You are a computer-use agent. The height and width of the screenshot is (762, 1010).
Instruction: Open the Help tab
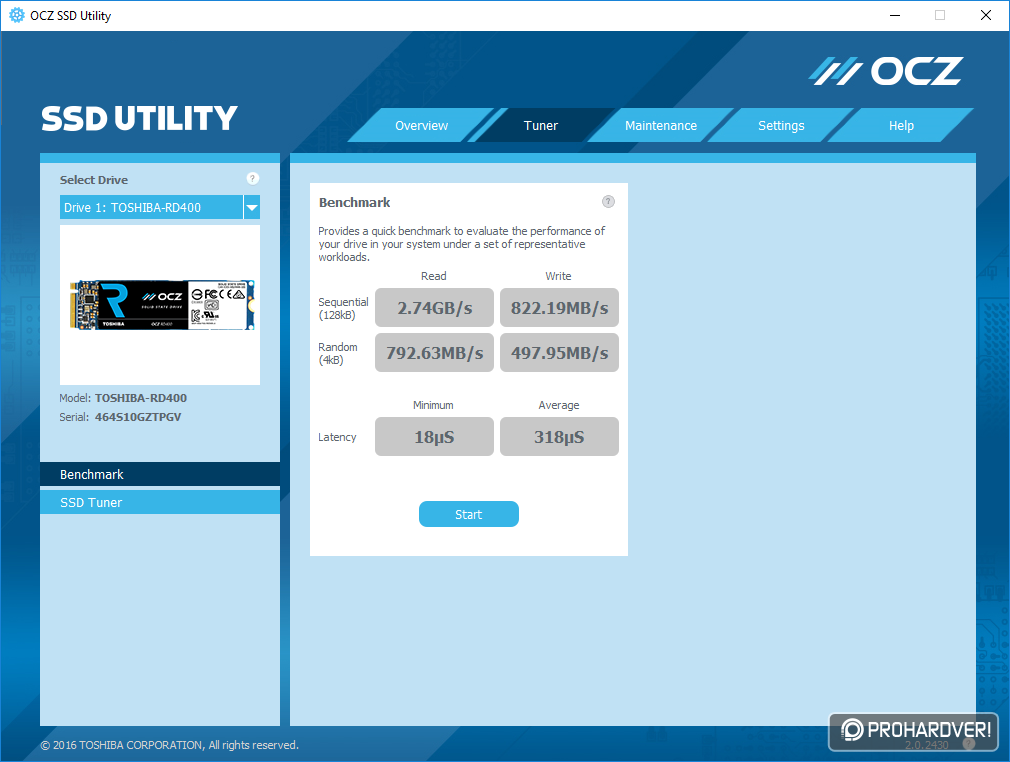point(901,126)
